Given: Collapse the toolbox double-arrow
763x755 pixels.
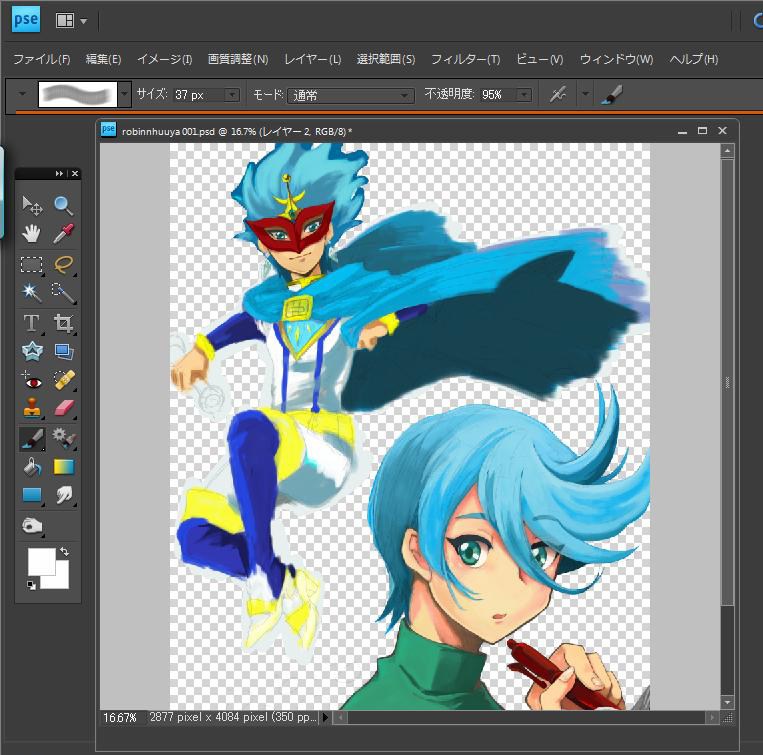Looking at the screenshot, I should point(59,174).
